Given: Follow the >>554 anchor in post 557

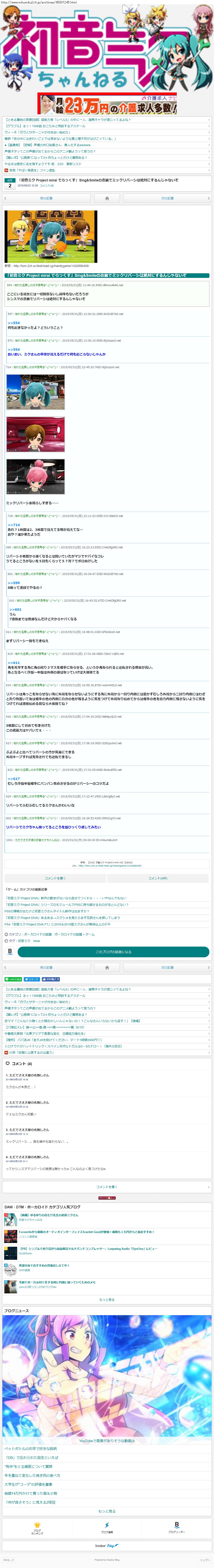Looking at the screenshot, I should tap(13, 323).
